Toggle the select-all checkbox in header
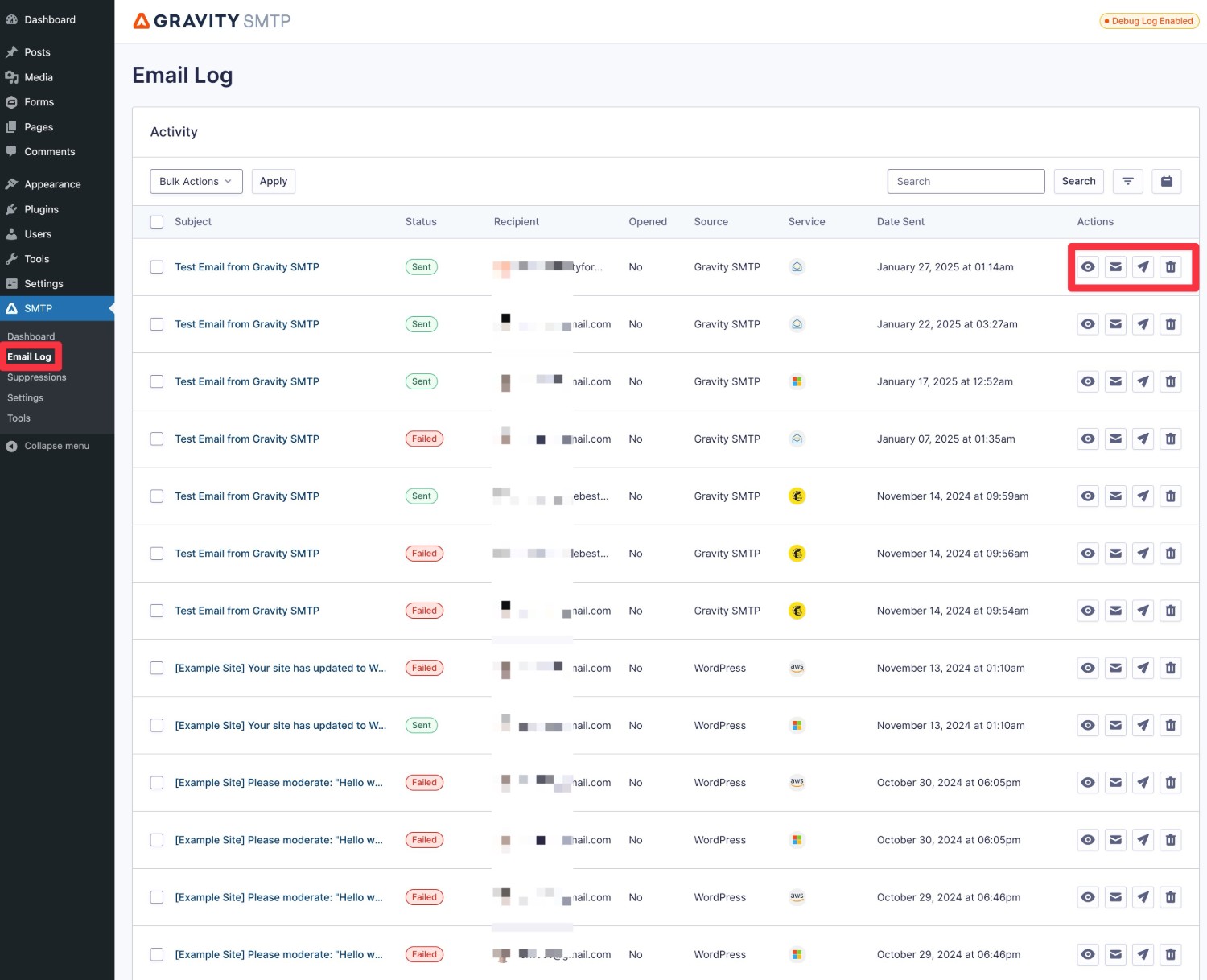1207x980 pixels. [x=157, y=222]
